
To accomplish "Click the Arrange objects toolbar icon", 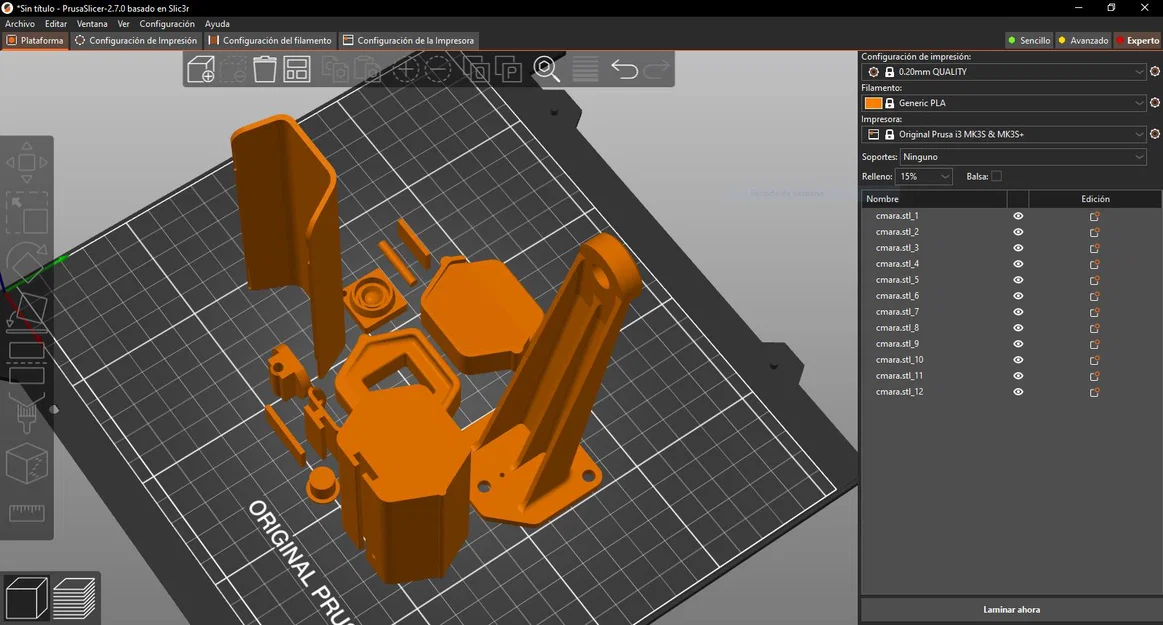I will [297, 69].
